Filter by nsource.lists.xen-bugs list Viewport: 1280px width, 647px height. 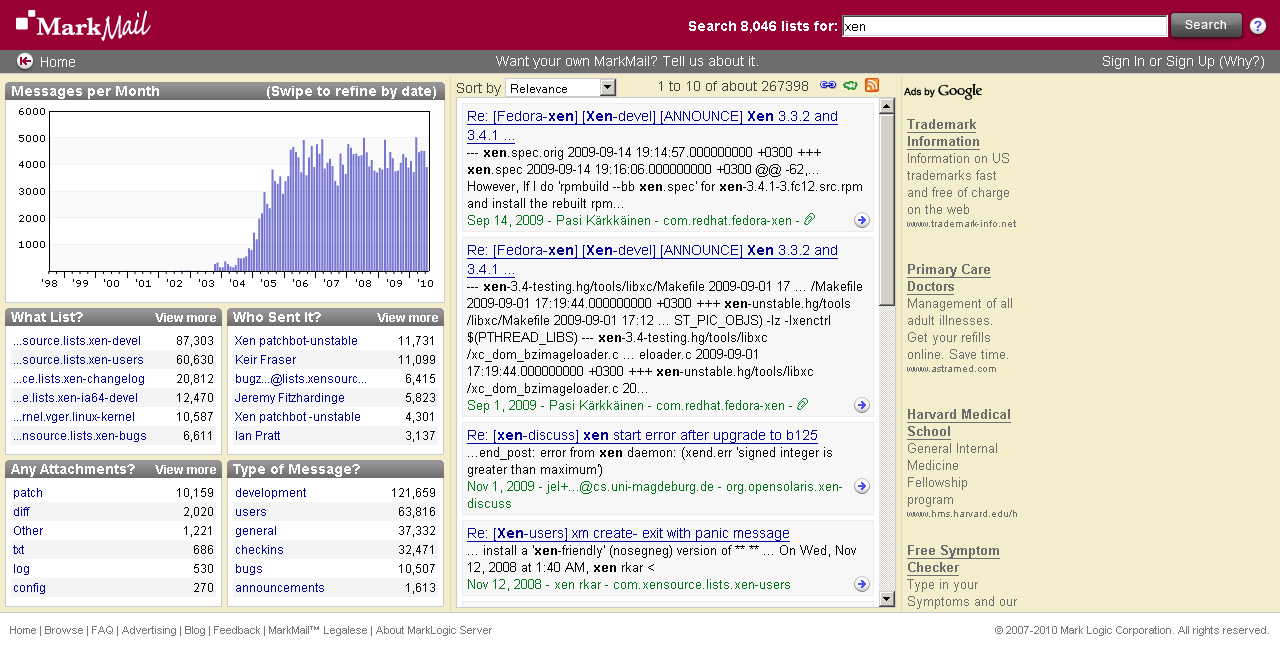80,436
